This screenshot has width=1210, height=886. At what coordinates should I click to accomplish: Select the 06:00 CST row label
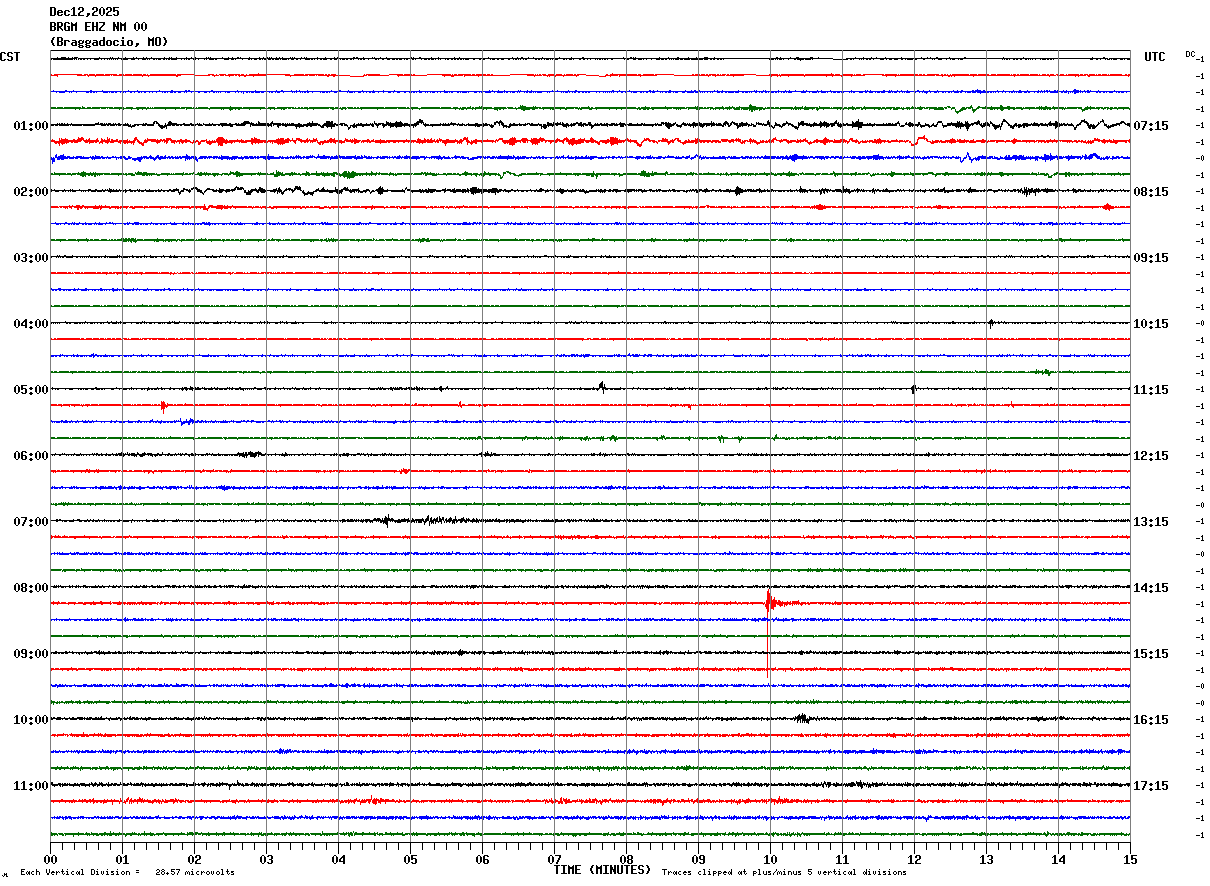pos(31,456)
